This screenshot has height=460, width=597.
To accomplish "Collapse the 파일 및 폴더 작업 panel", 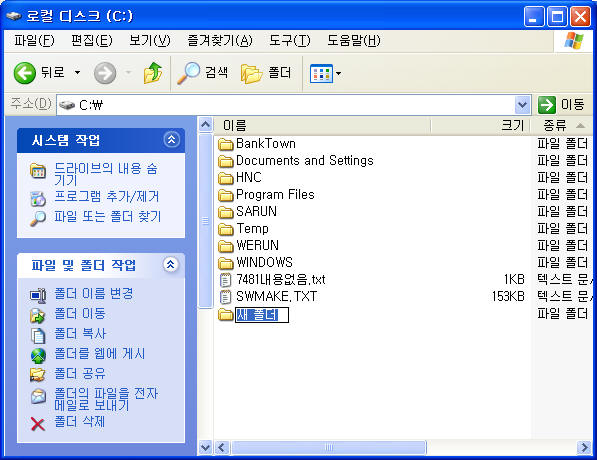I will click(171, 264).
